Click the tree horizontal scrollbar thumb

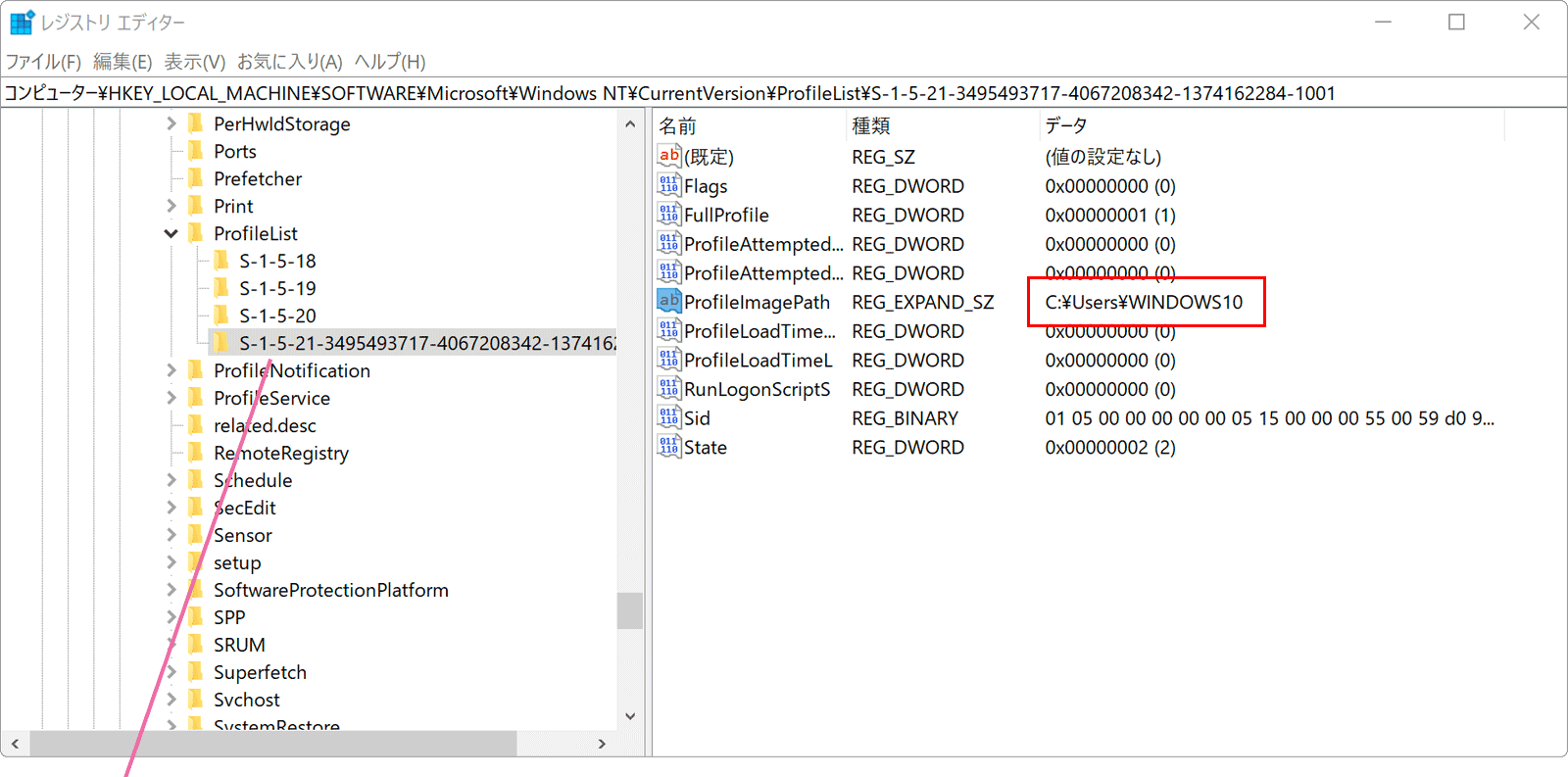pyautogui.click(x=273, y=744)
